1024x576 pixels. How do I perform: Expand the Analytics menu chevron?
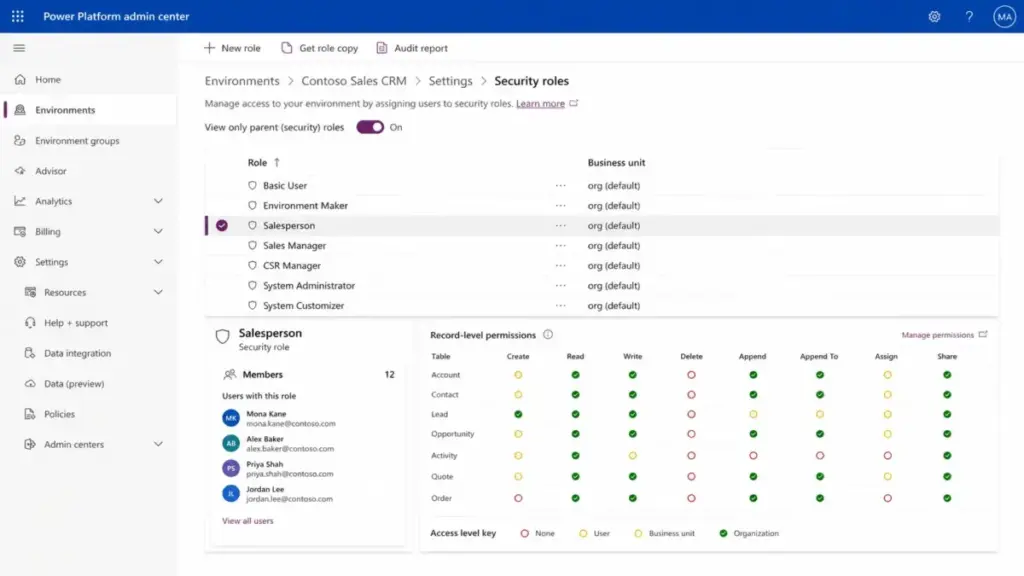click(x=158, y=201)
